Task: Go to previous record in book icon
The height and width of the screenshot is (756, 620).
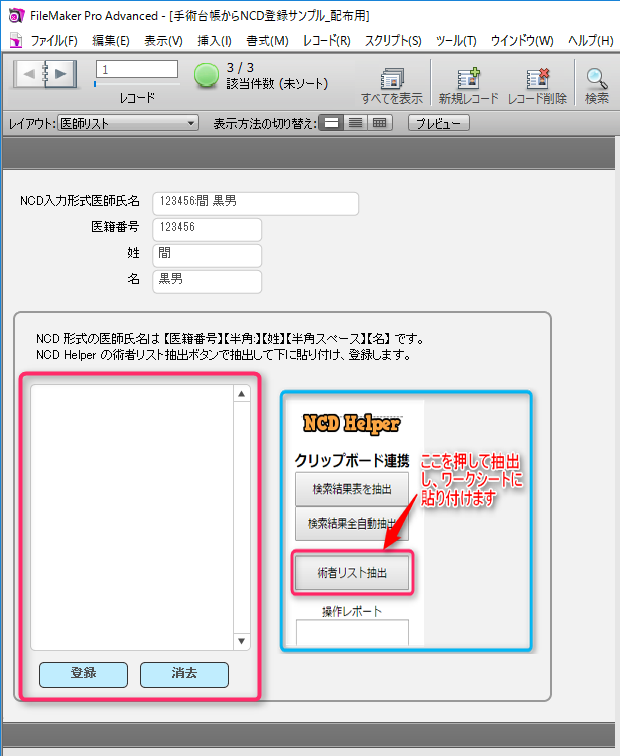Action: (28, 74)
